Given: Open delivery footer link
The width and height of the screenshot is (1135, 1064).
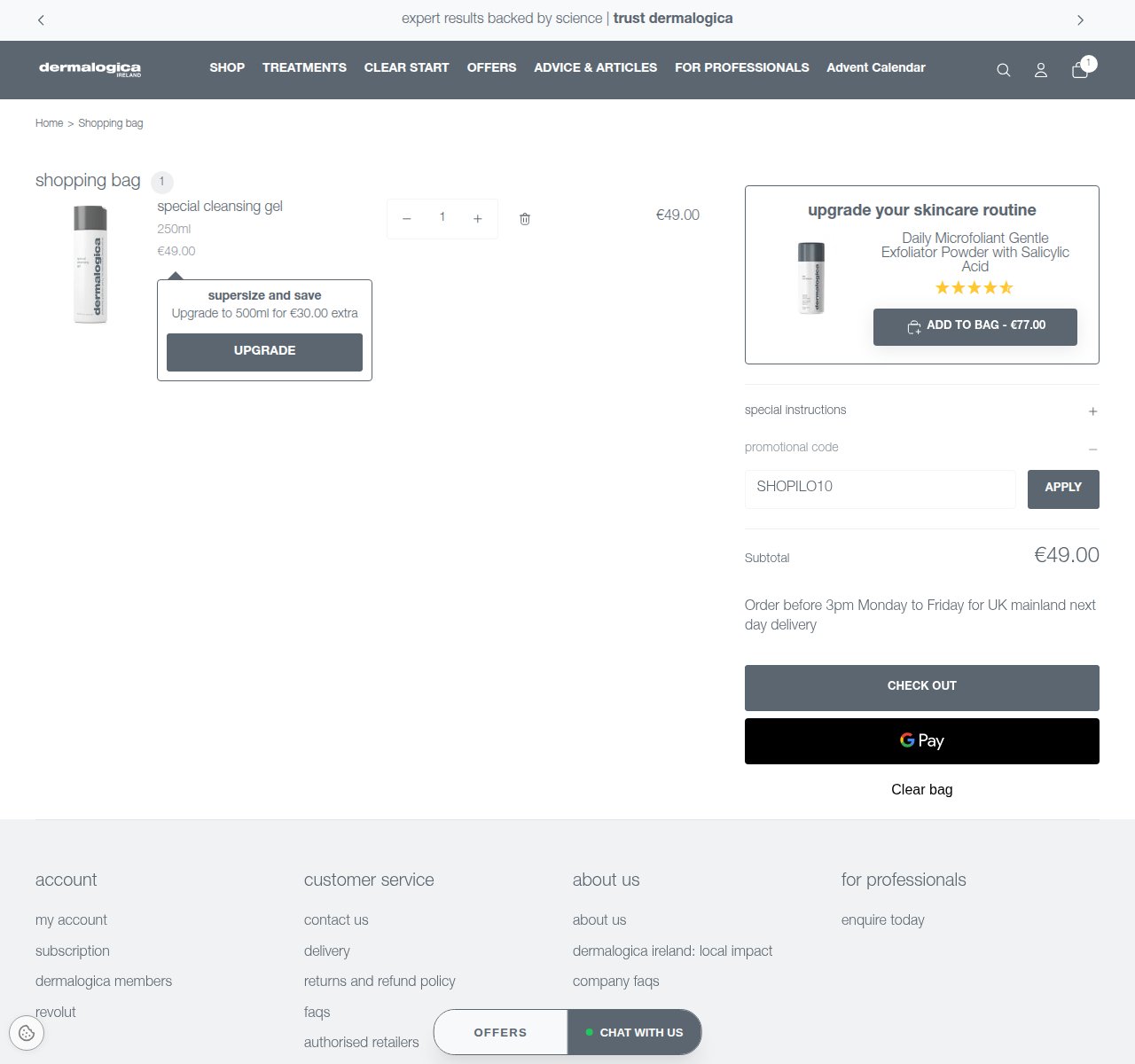Looking at the screenshot, I should coord(327,951).
